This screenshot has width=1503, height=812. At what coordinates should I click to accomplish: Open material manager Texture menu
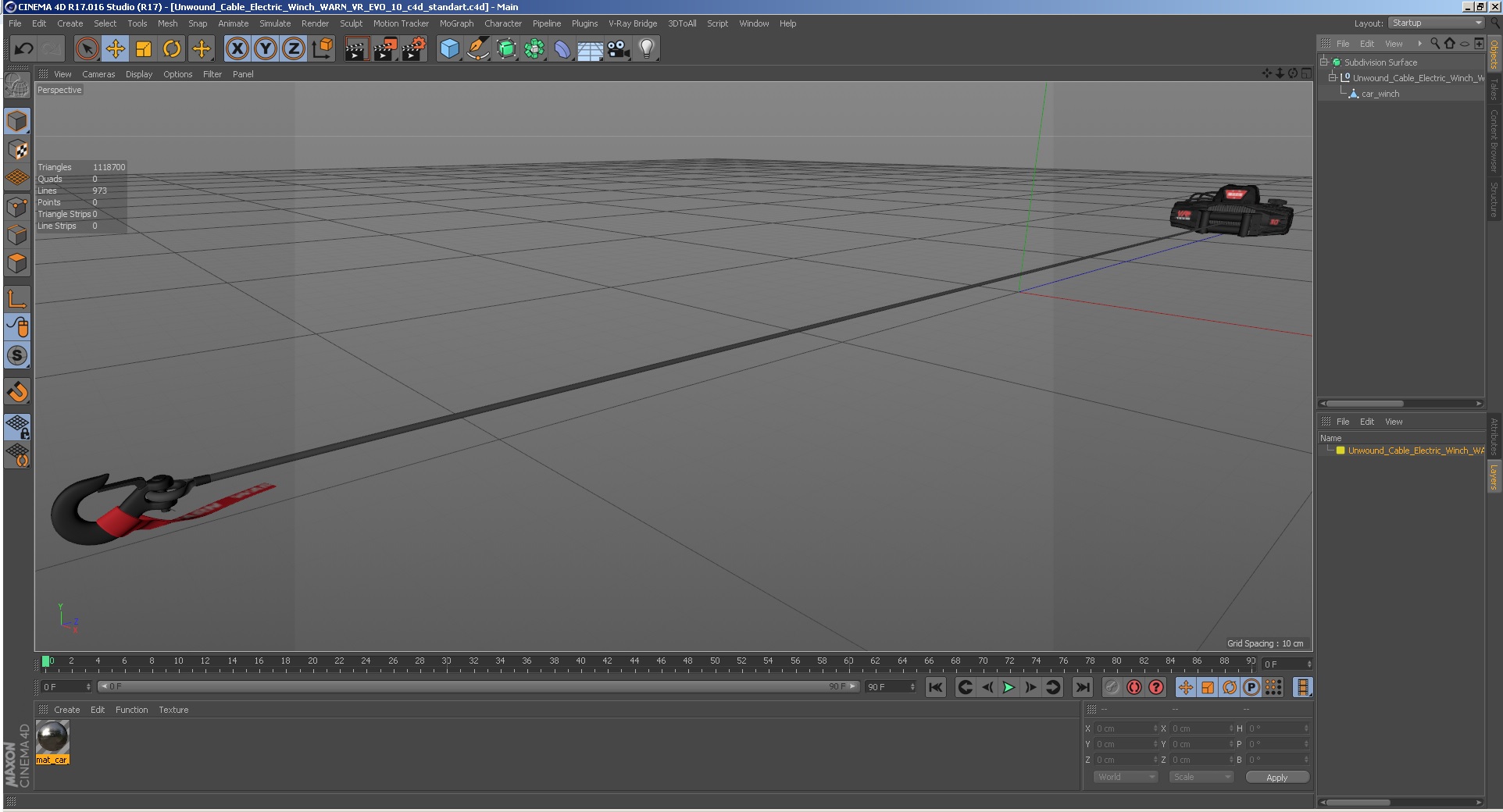click(x=173, y=710)
